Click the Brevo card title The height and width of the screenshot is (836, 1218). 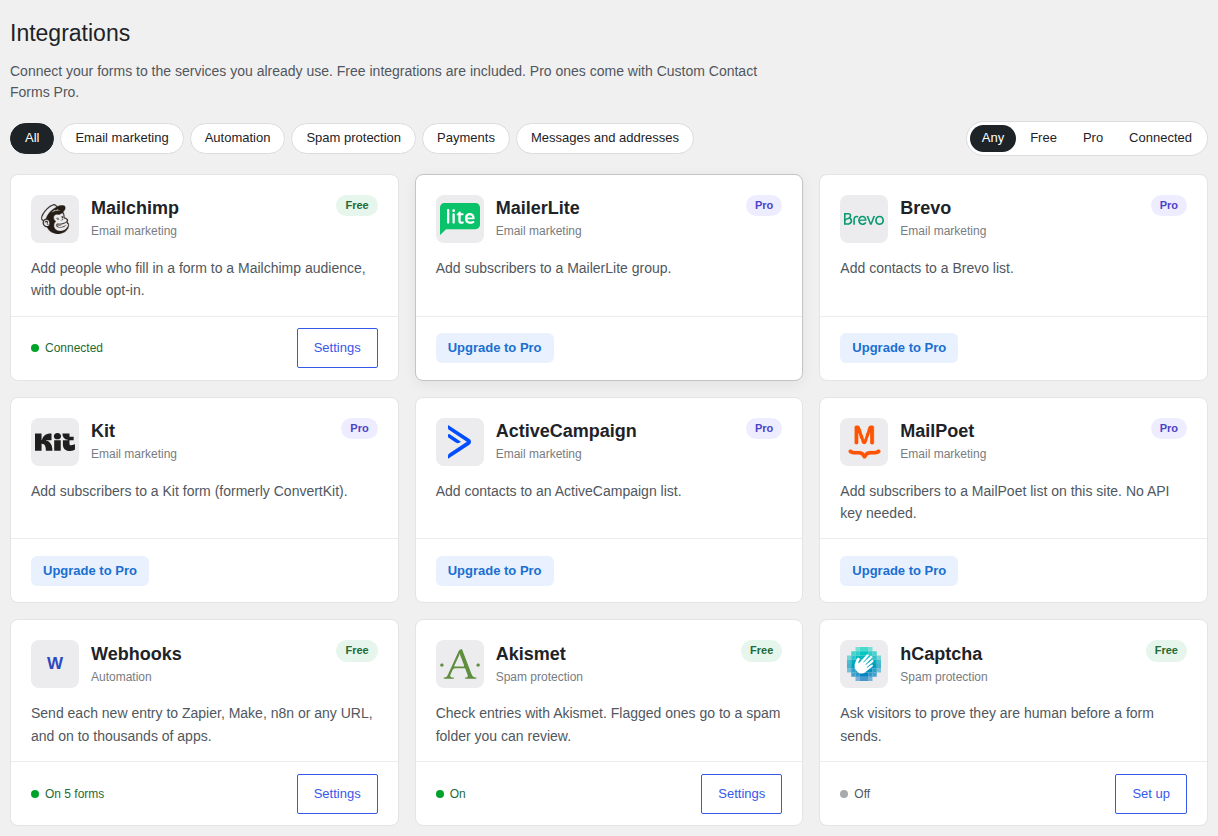click(x=926, y=208)
